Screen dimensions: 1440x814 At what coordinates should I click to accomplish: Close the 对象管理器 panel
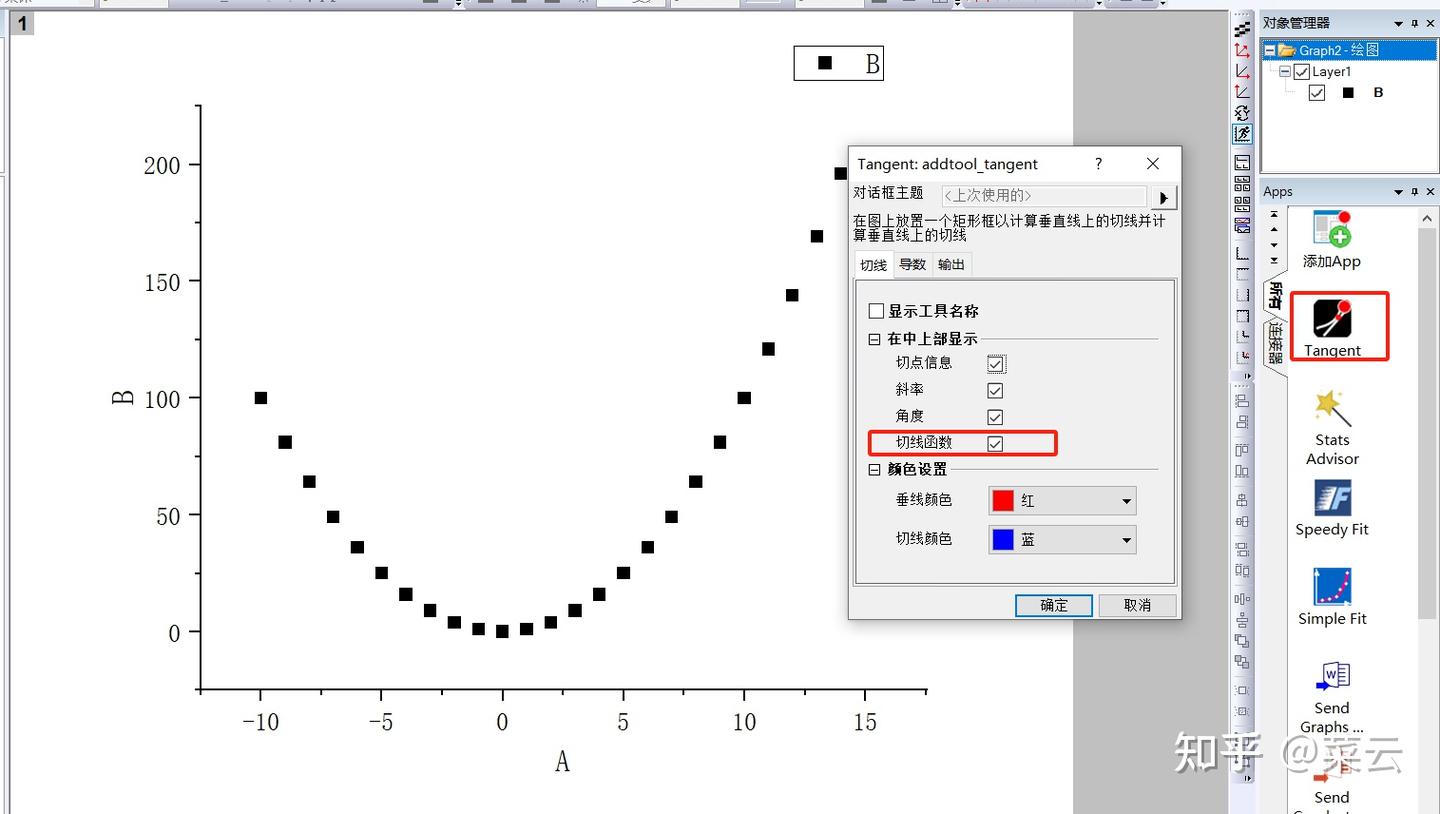tap(1431, 23)
